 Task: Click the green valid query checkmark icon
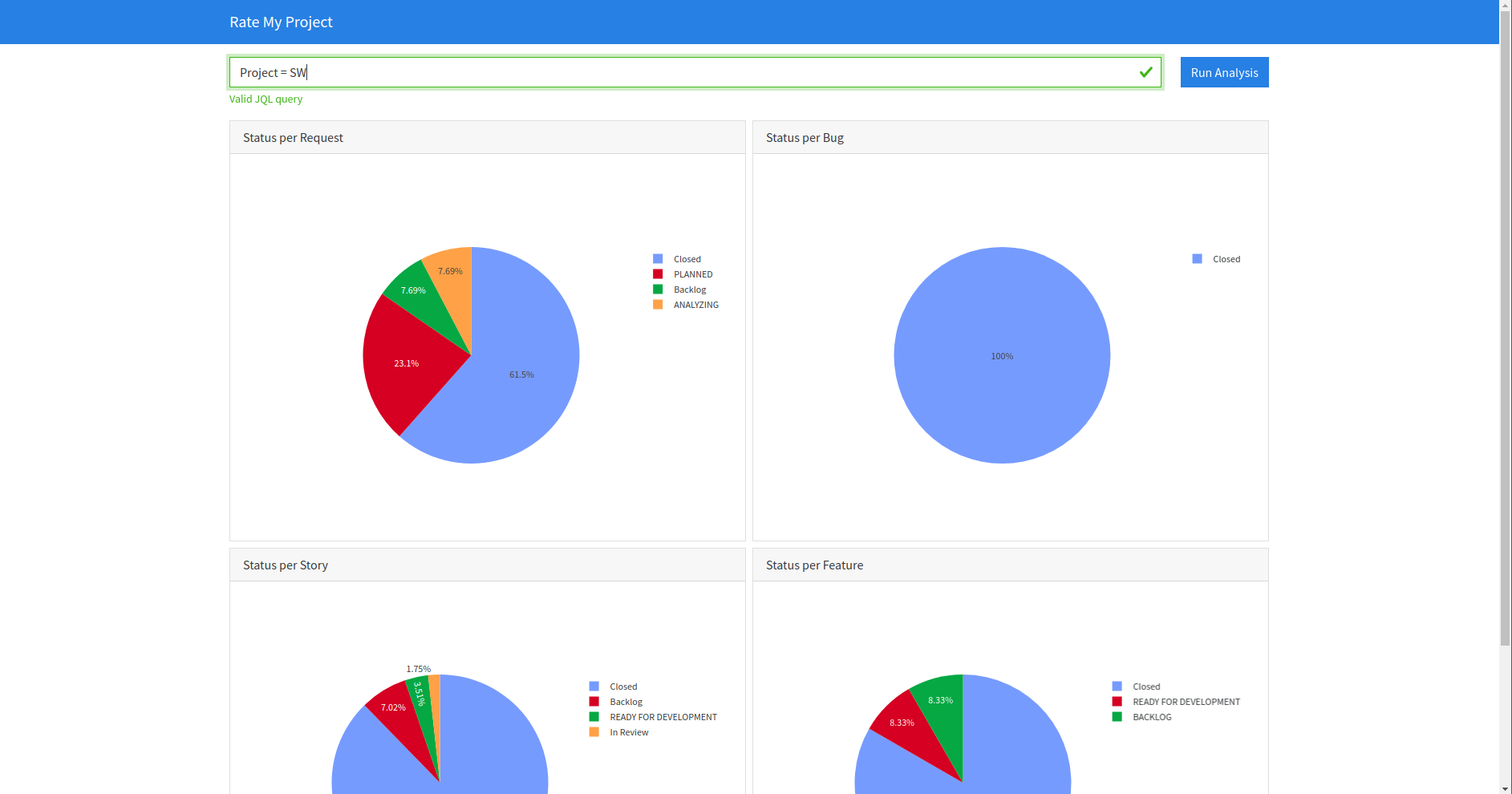1144,72
